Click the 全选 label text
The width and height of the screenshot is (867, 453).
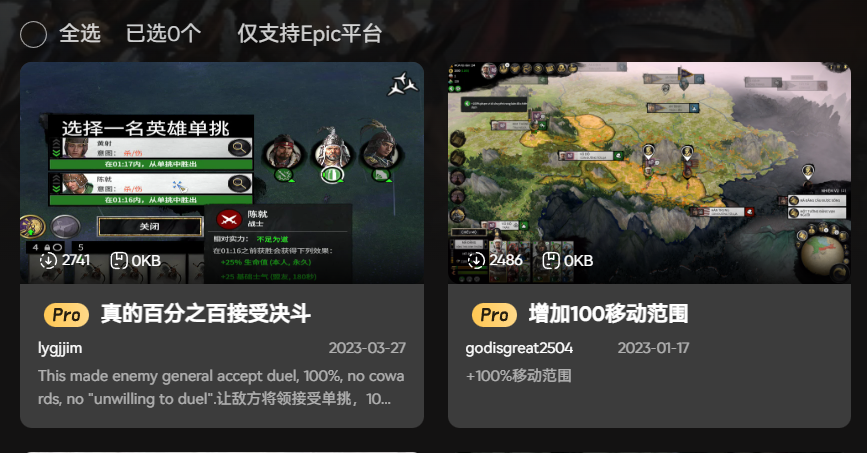(x=80, y=34)
